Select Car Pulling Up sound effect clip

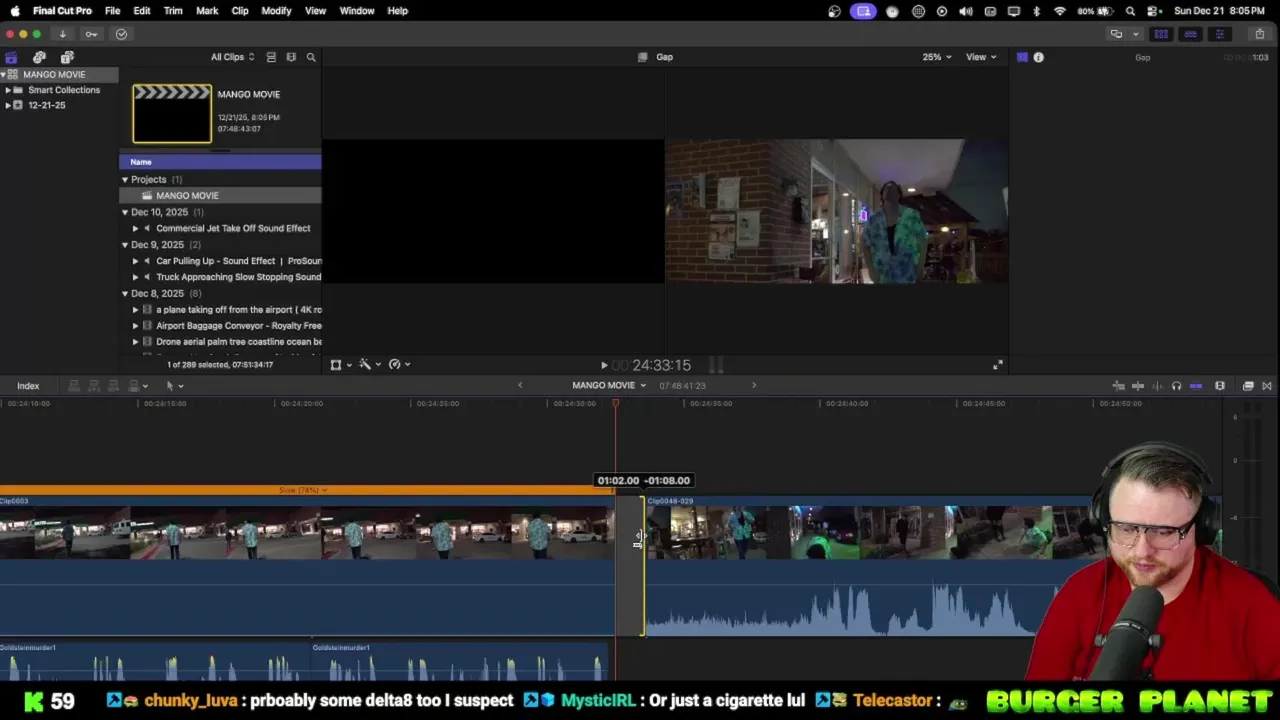(238, 261)
